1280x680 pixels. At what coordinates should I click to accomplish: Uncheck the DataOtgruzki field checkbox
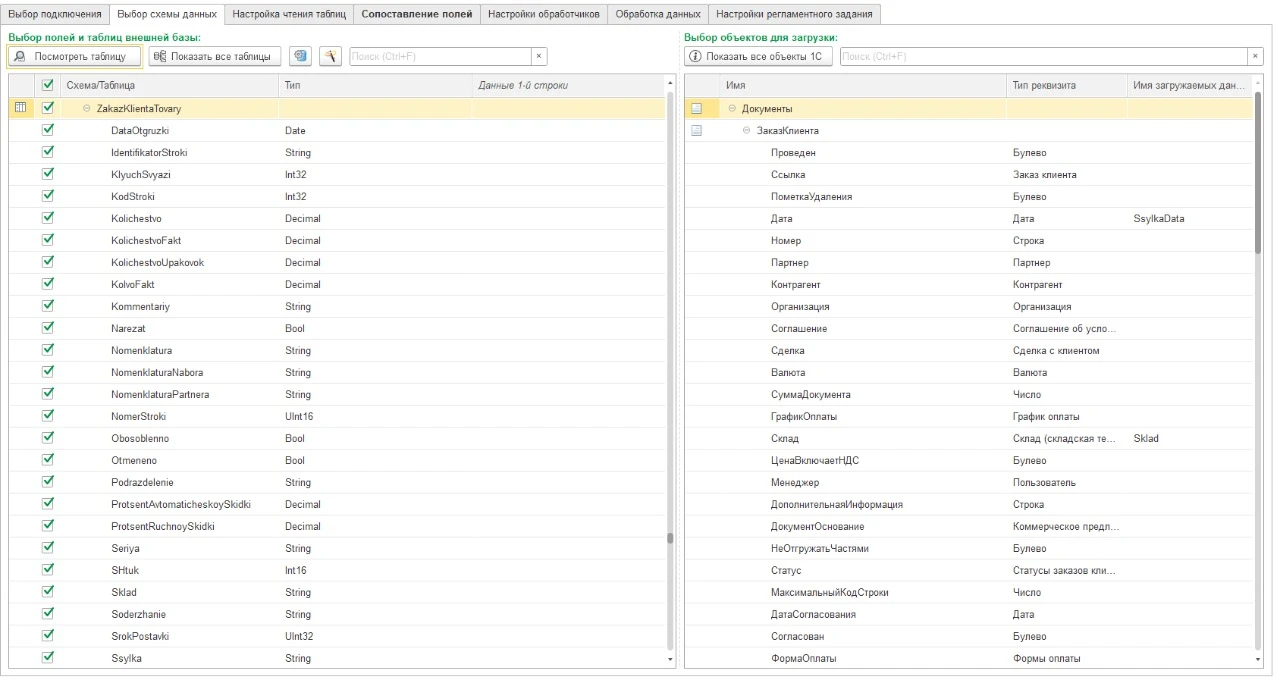pyautogui.click(x=47, y=130)
